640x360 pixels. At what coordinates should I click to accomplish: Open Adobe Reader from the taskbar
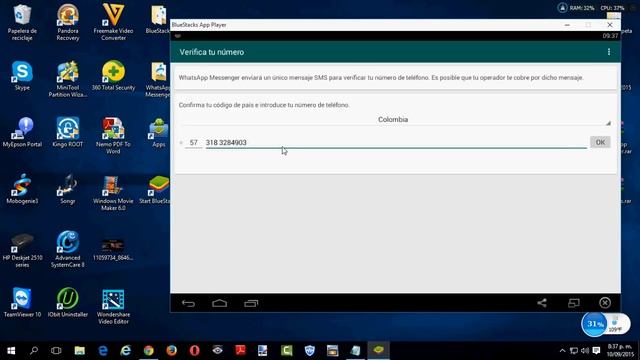pyautogui.click(x=240, y=351)
